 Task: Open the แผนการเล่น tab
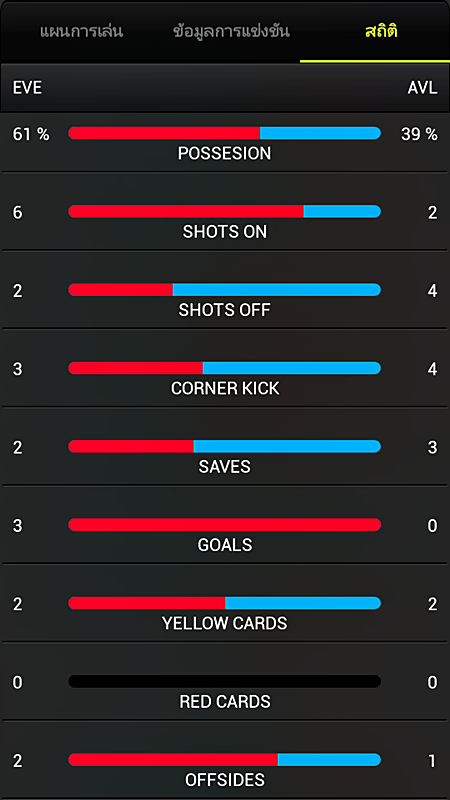tap(82, 32)
